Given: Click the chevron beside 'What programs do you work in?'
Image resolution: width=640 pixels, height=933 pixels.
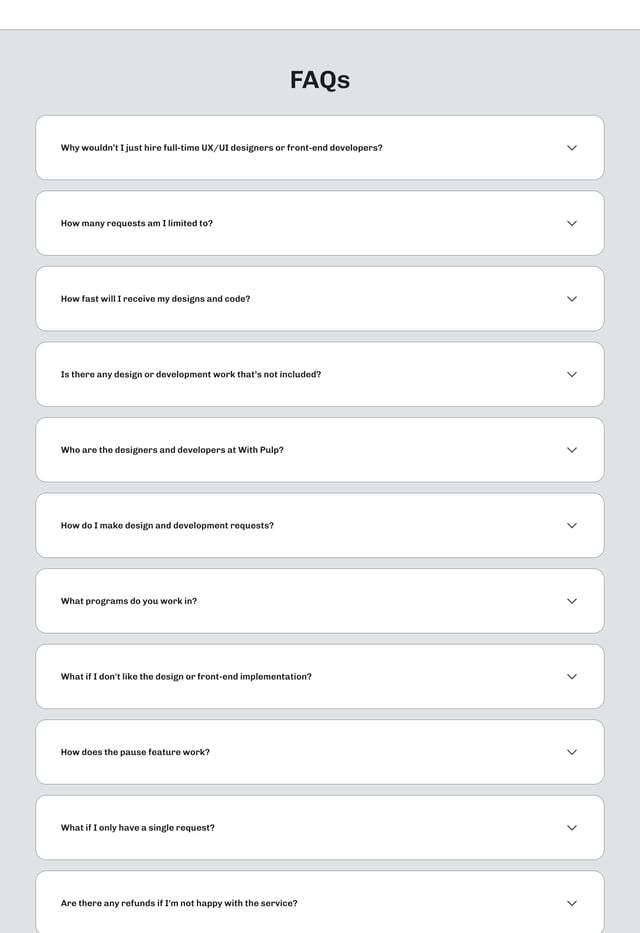Looking at the screenshot, I should click(572, 601).
